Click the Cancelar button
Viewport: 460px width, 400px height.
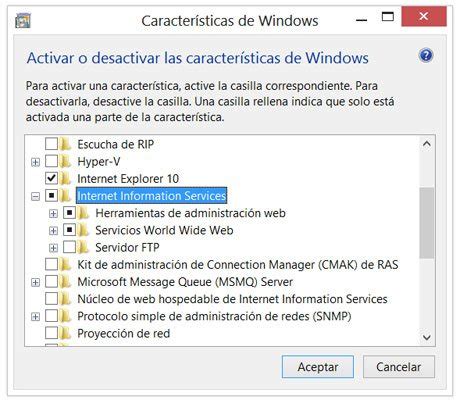[399, 367]
